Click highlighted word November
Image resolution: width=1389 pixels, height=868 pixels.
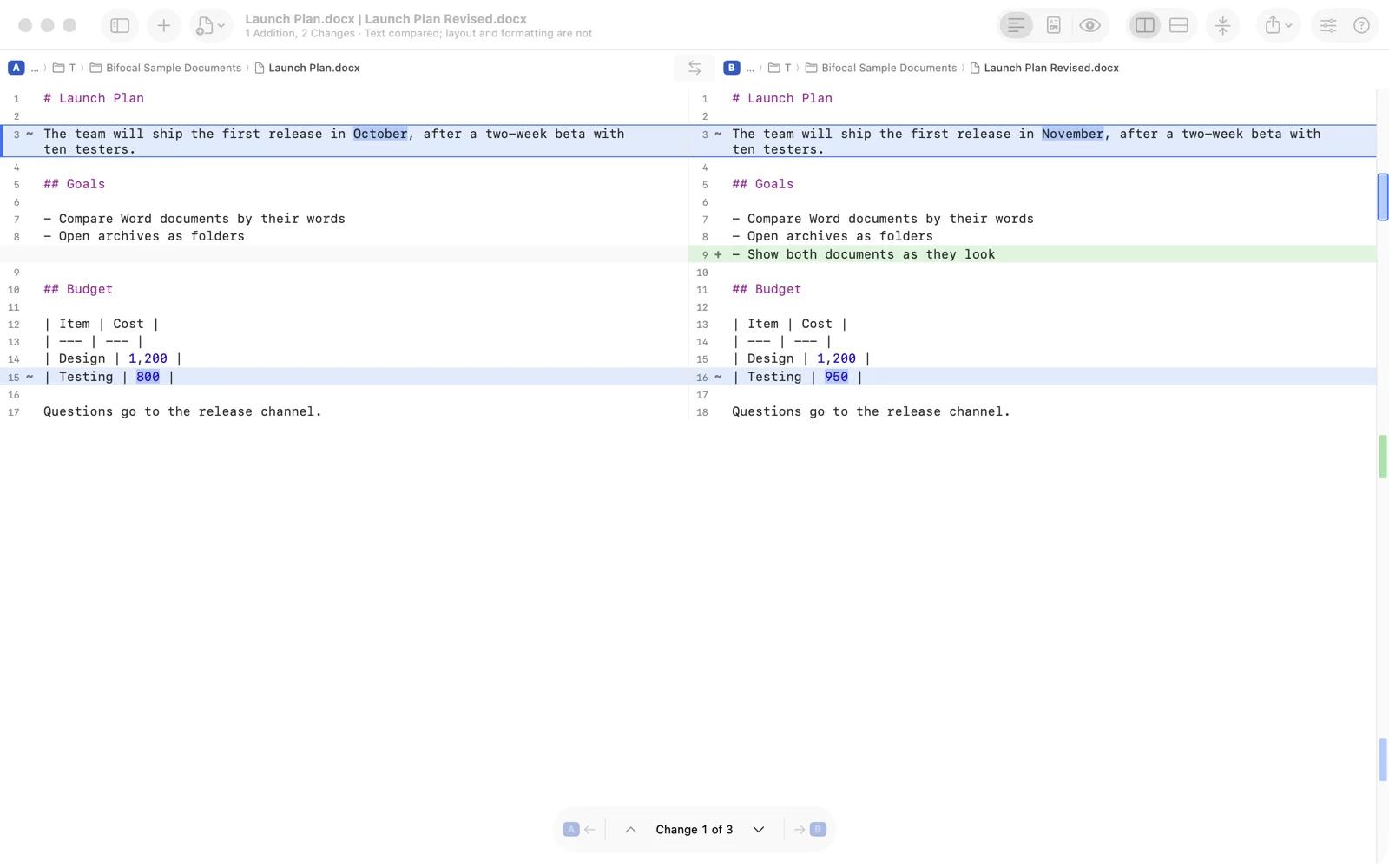coord(1073,134)
